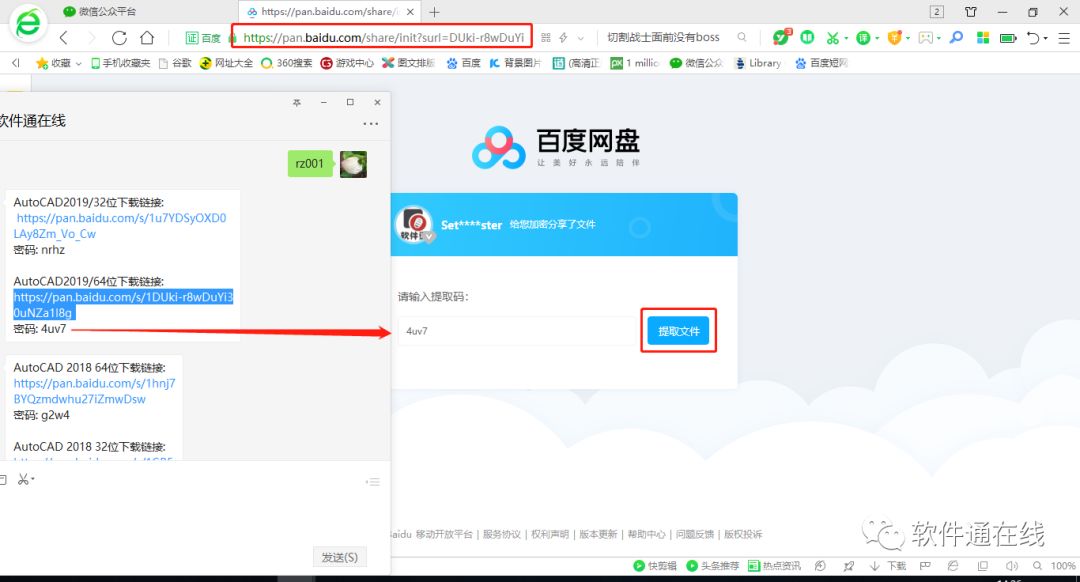Click the scissors screenshot icon in chat toolbar
This screenshot has height=582, width=1080.
(23, 479)
